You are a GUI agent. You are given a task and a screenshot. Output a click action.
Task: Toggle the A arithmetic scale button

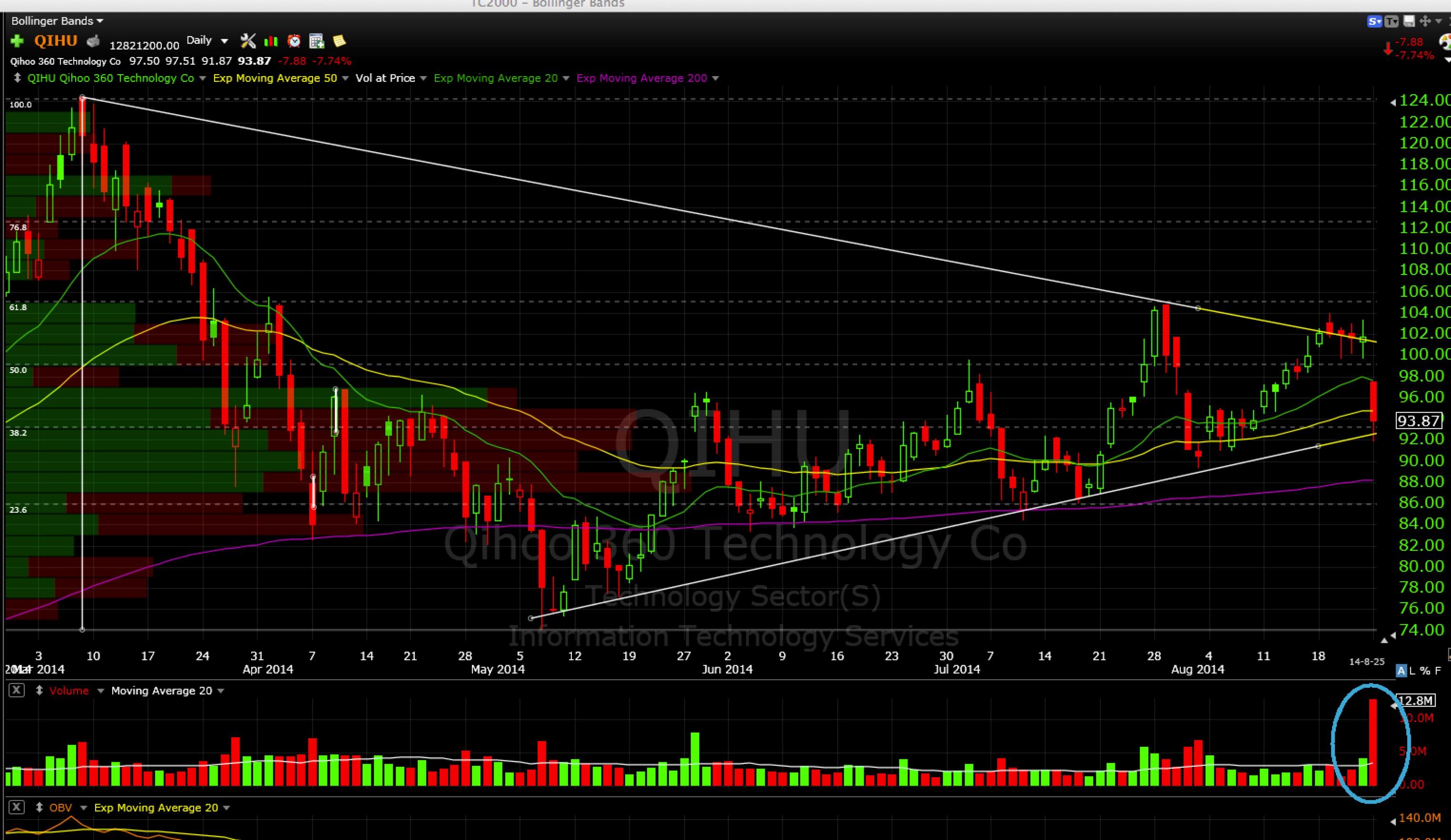coord(1402,671)
